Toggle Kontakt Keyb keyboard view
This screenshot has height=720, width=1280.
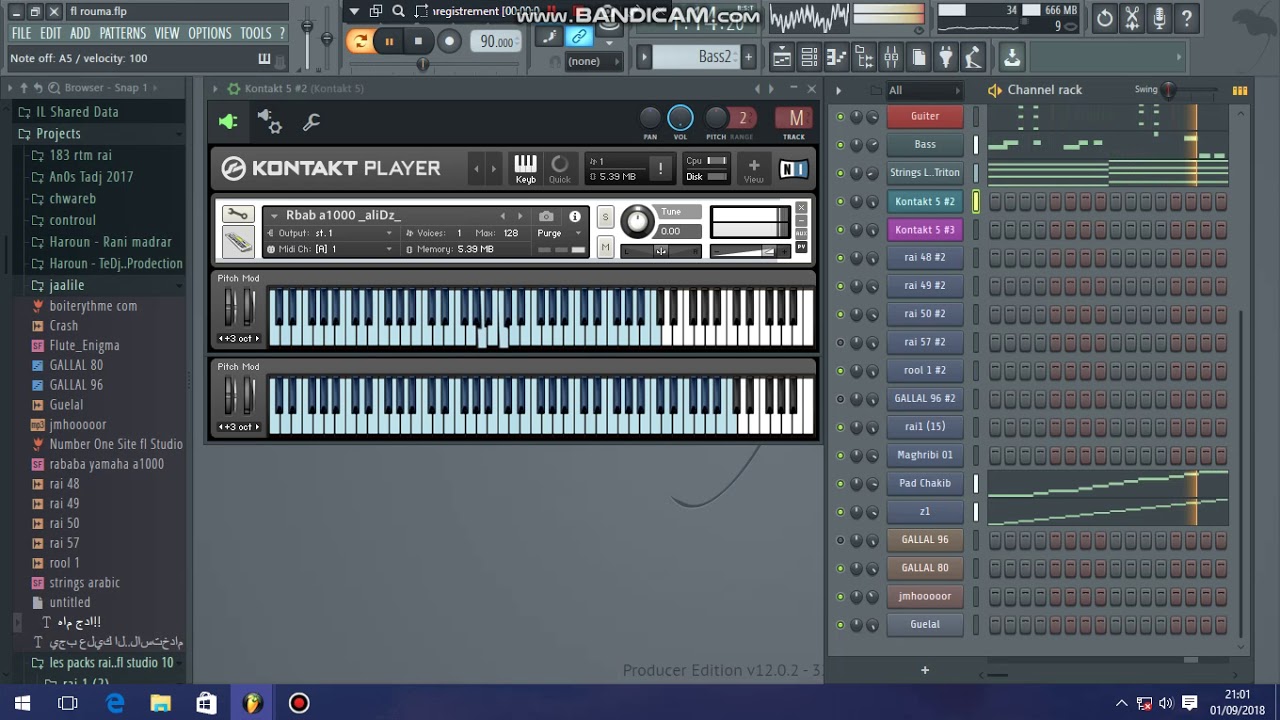525,168
